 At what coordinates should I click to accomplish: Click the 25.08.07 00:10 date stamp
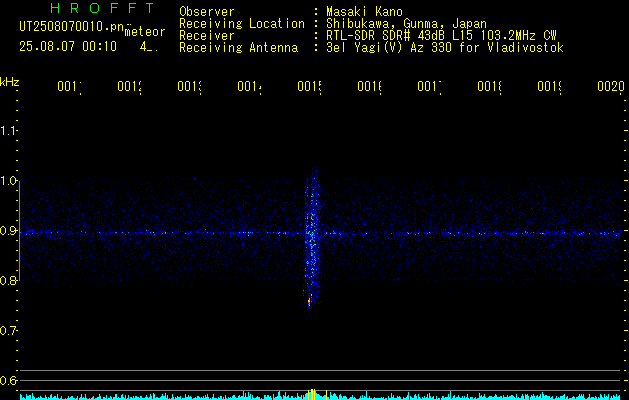click(68, 47)
